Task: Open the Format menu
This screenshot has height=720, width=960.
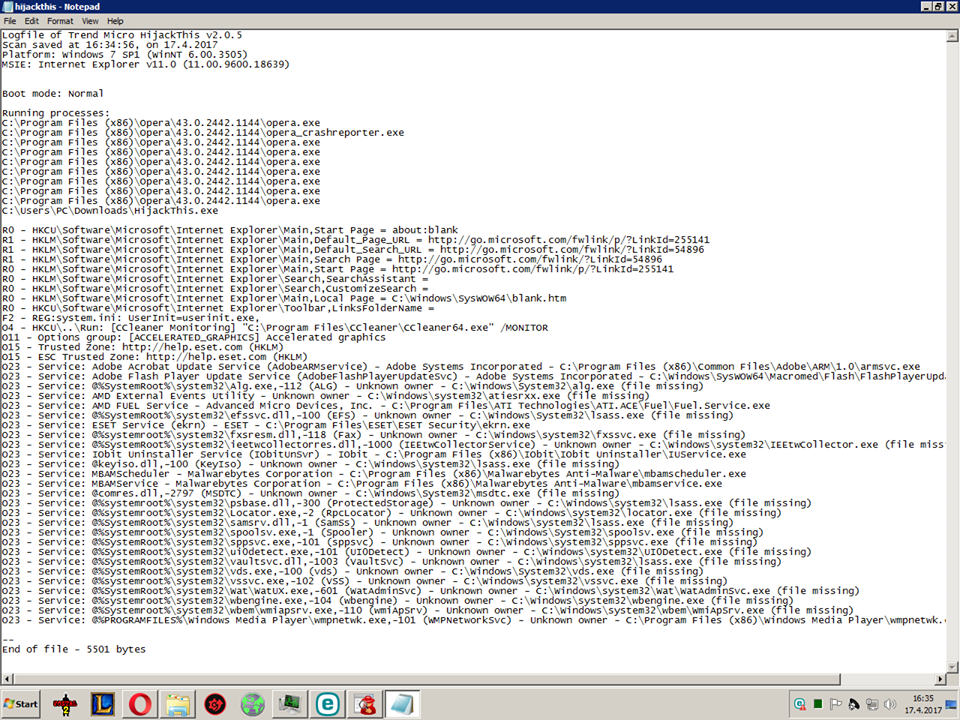Action: pyautogui.click(x=60, y=21)
